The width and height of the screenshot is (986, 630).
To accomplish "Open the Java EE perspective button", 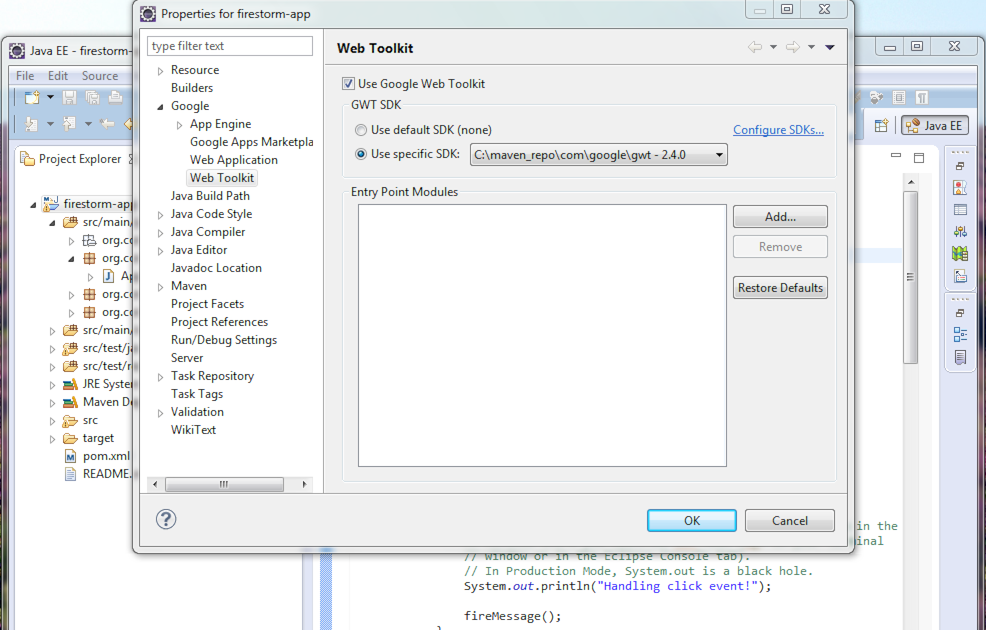I will [x=934, y=126].
